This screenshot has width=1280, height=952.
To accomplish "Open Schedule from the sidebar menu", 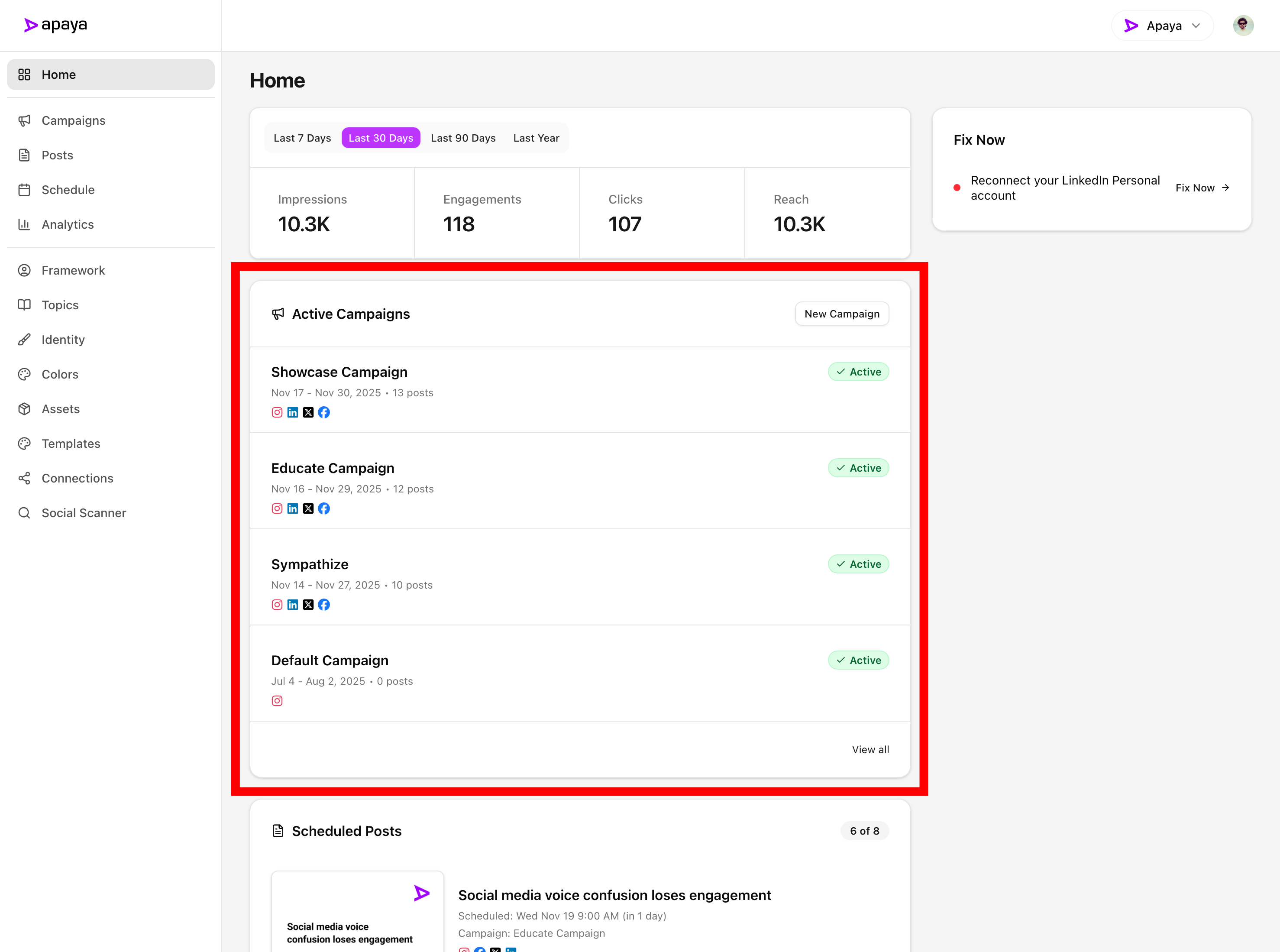I will coord(68,190).
